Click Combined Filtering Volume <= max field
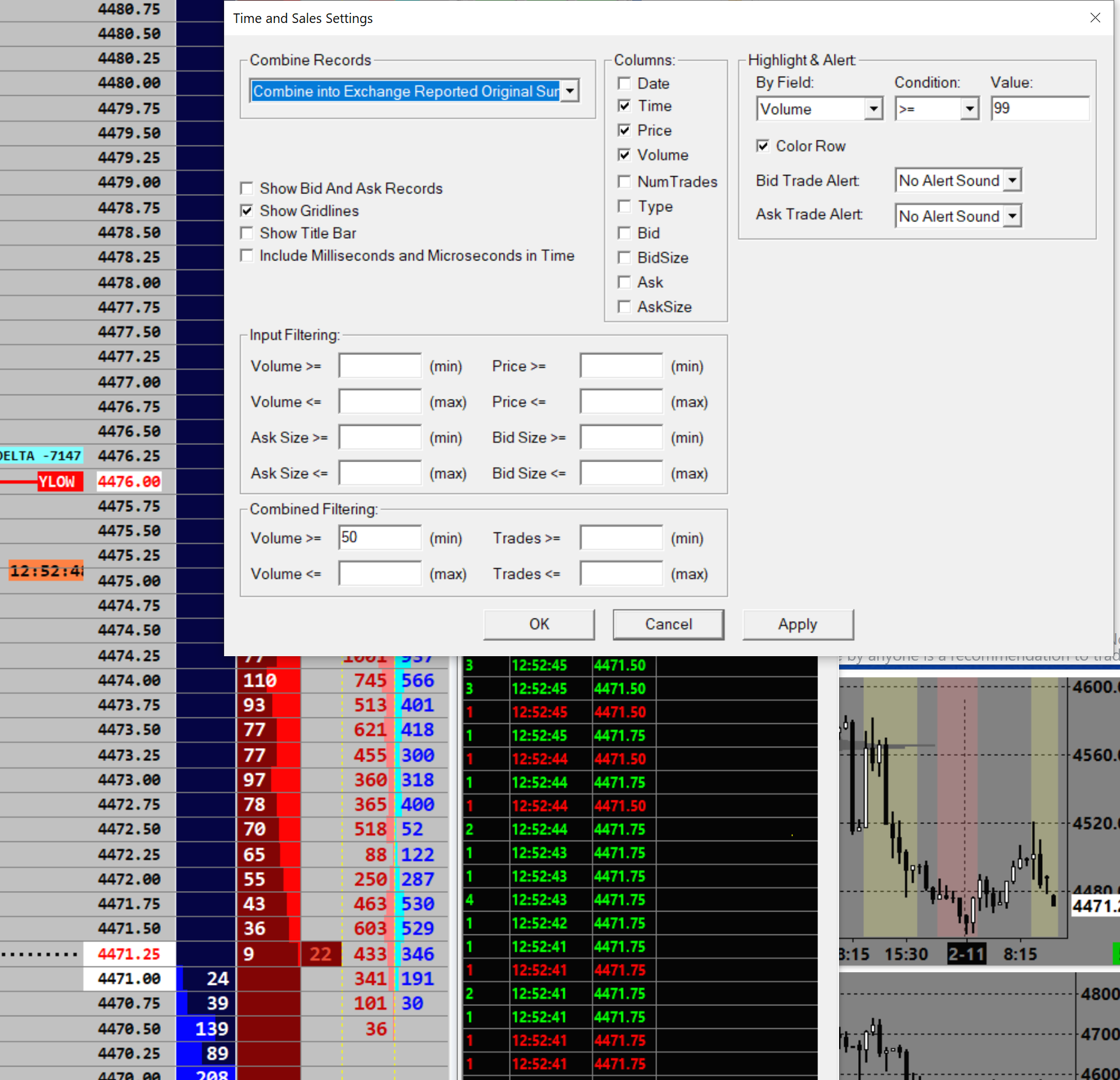 pyautogui.click(x=380, y=573)
